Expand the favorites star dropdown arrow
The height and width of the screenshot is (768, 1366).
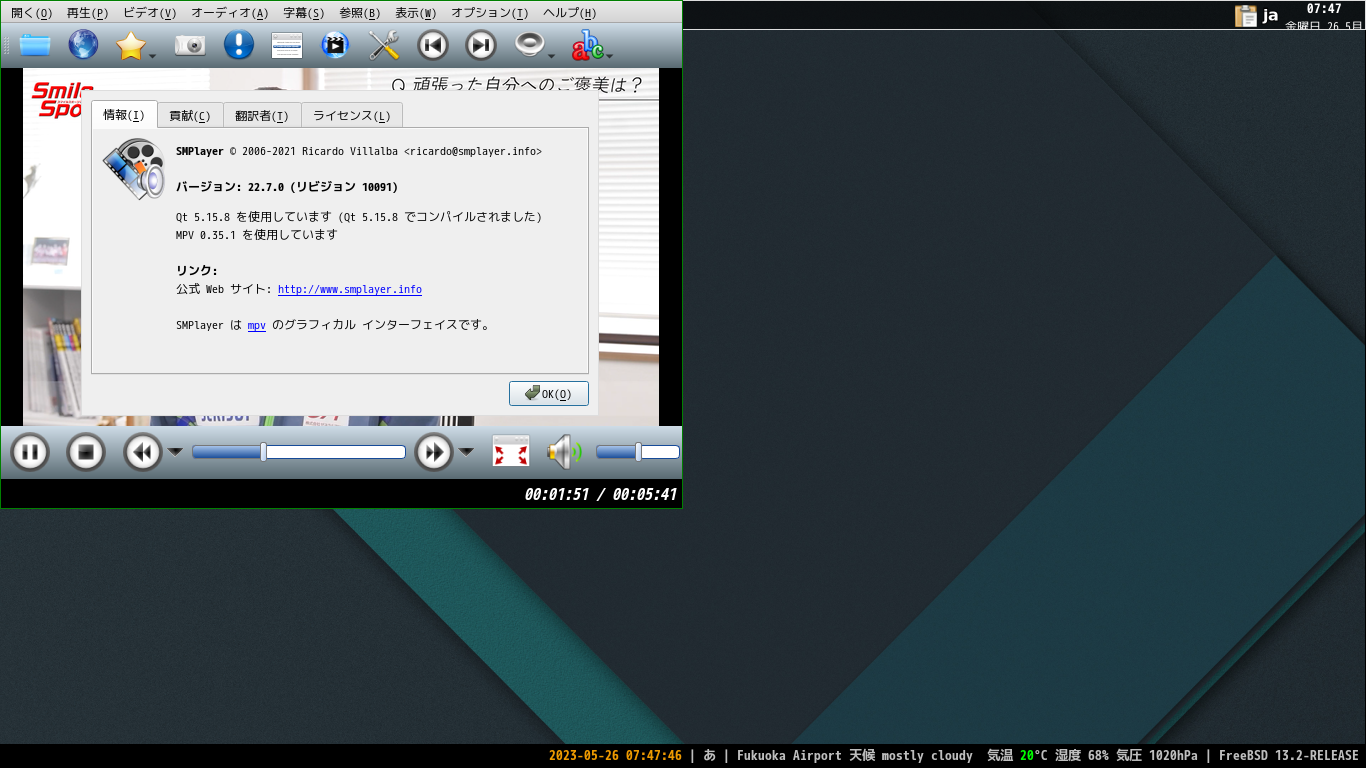click(x=153, y=55)
